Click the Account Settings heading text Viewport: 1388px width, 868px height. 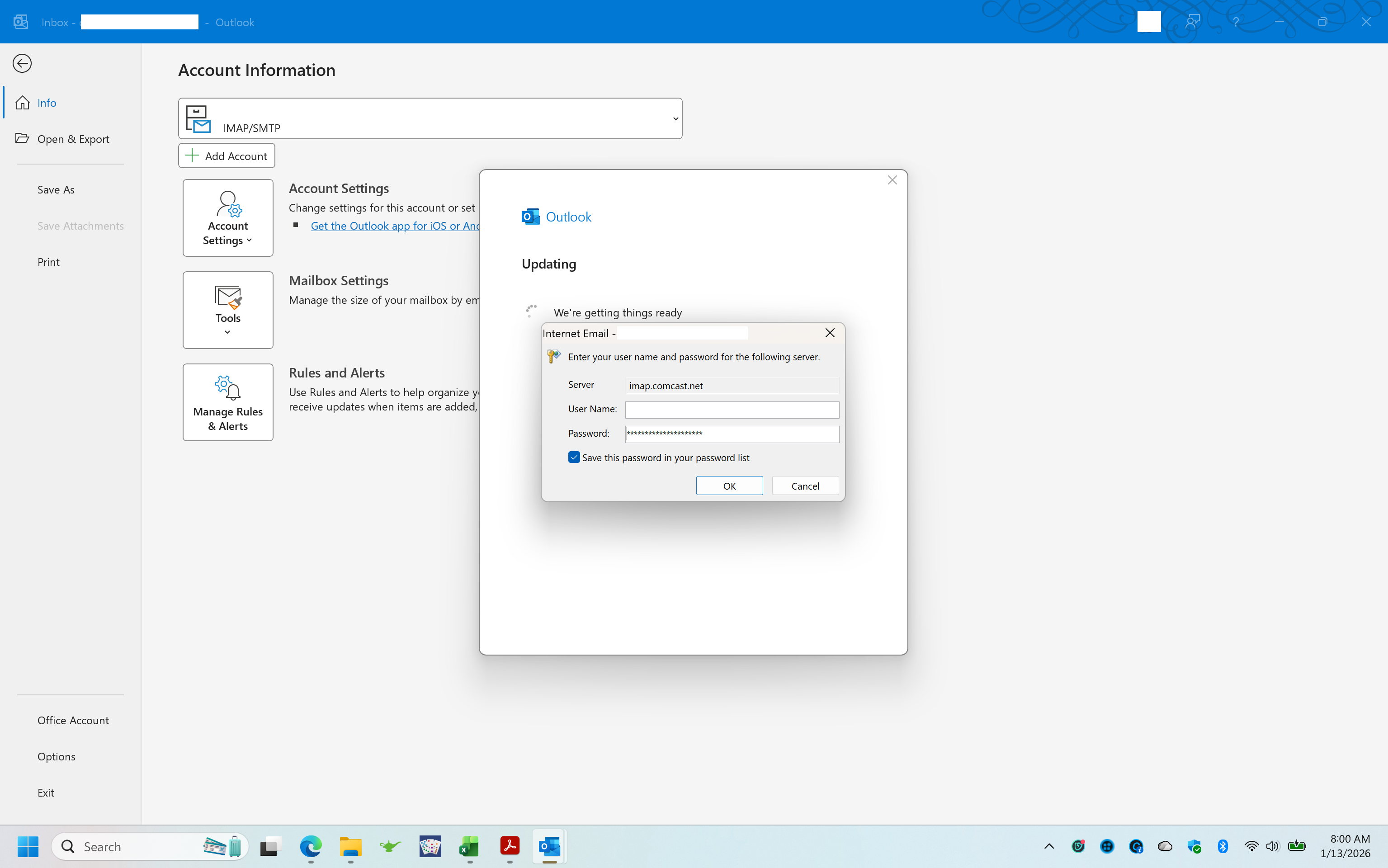339,189
